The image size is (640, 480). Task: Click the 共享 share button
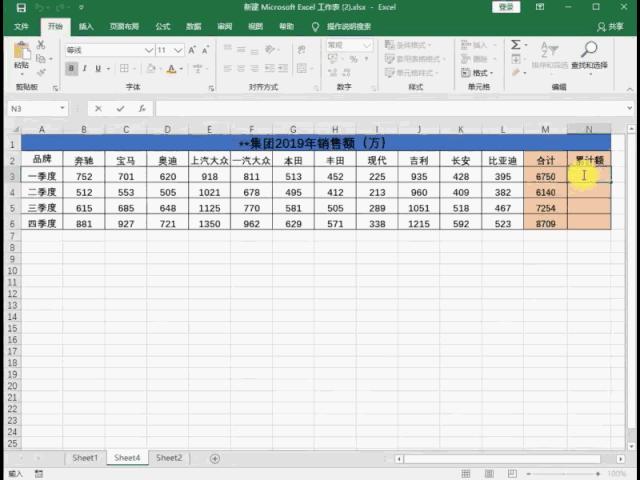(610, 27)
